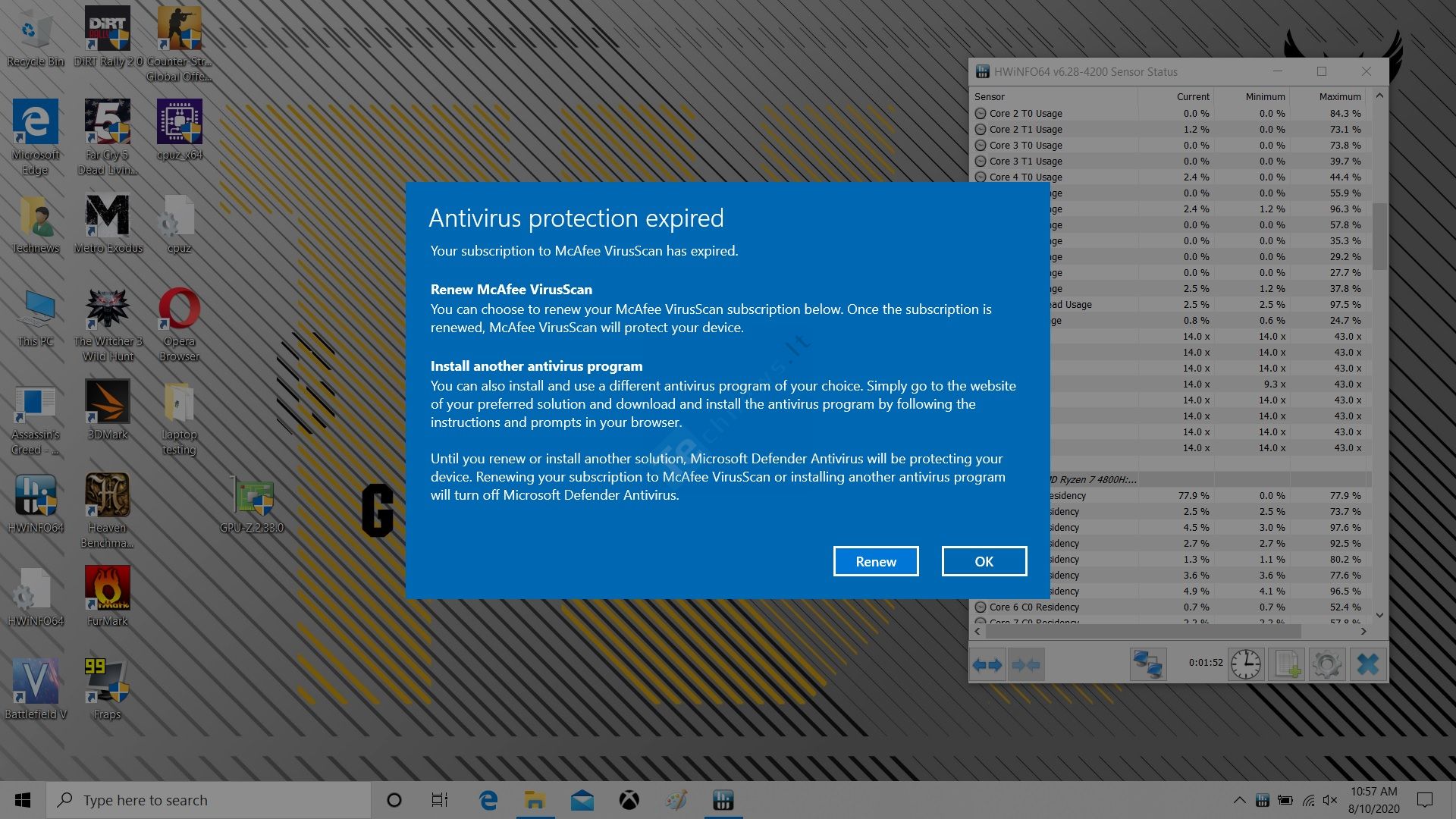The height and width of the screenshot is (819, 1456).
Task: Open the Paint app from taskbar
Action: pos(676,800)
